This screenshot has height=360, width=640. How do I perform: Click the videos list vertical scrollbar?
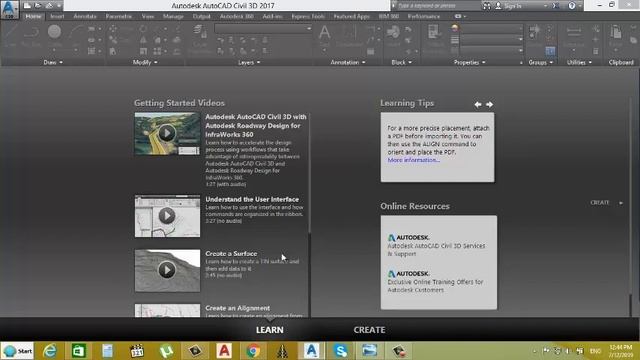(309, 174)
